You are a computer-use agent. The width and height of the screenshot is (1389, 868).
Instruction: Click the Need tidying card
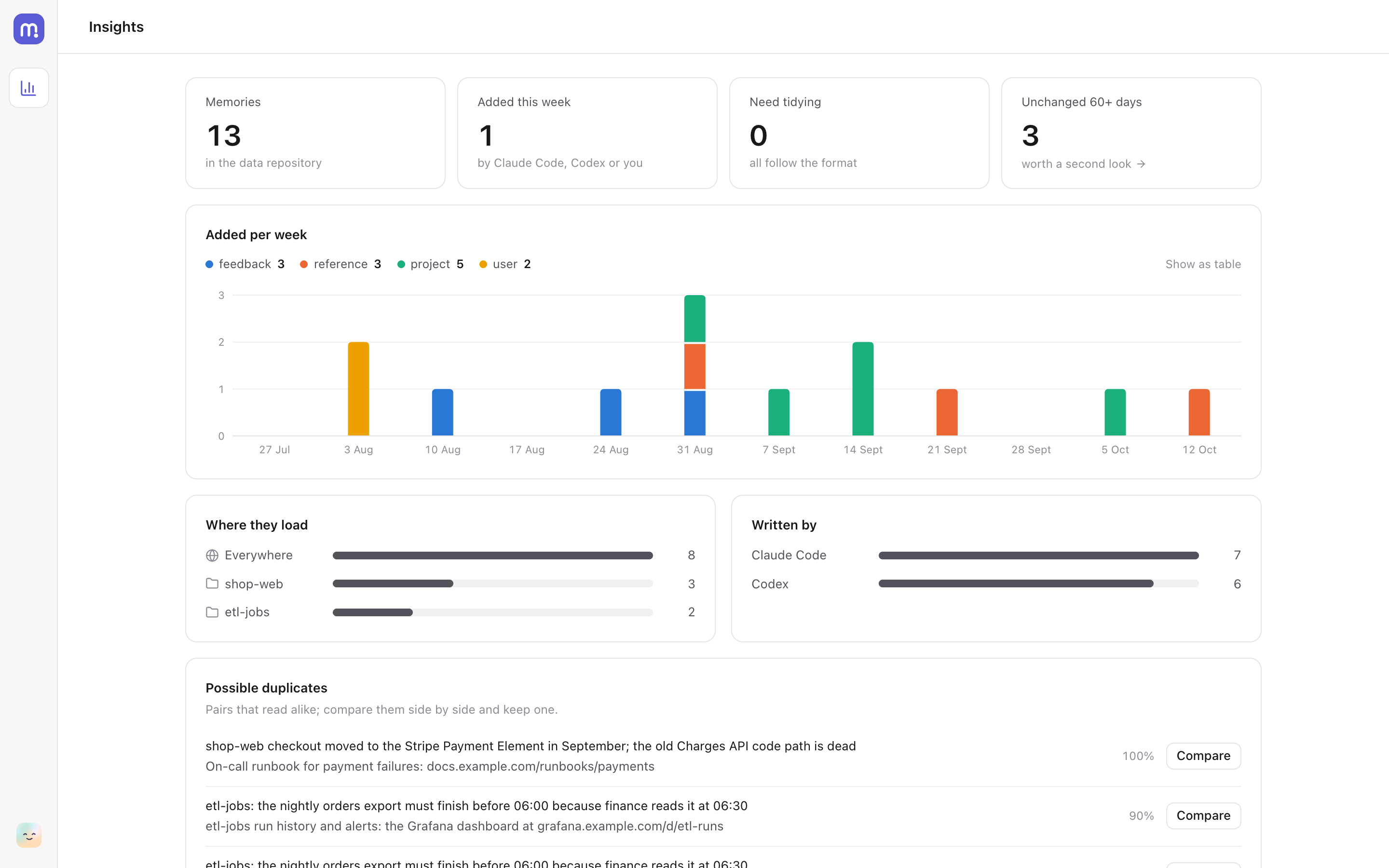(859, 133)
